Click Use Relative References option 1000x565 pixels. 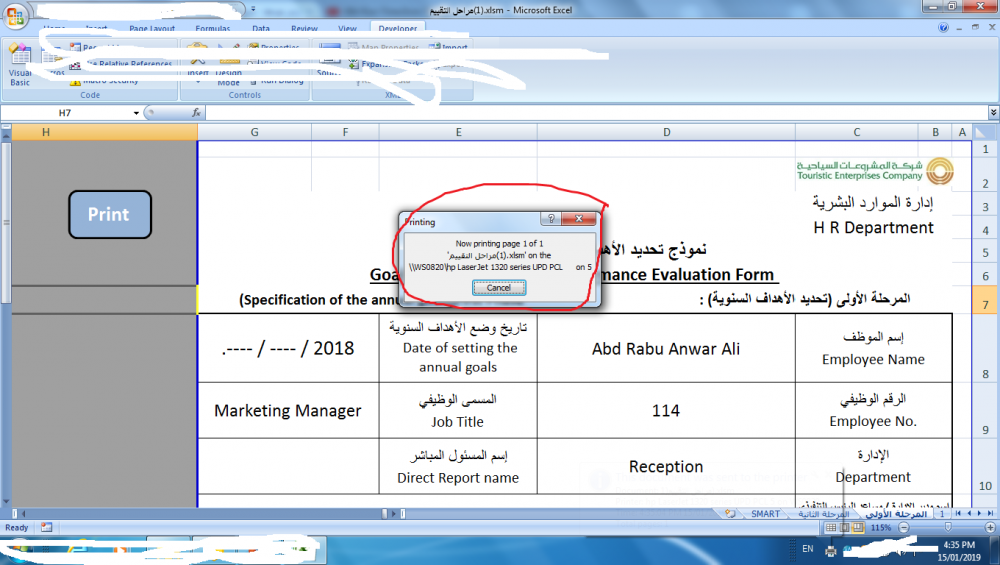(x=121, y=64)
